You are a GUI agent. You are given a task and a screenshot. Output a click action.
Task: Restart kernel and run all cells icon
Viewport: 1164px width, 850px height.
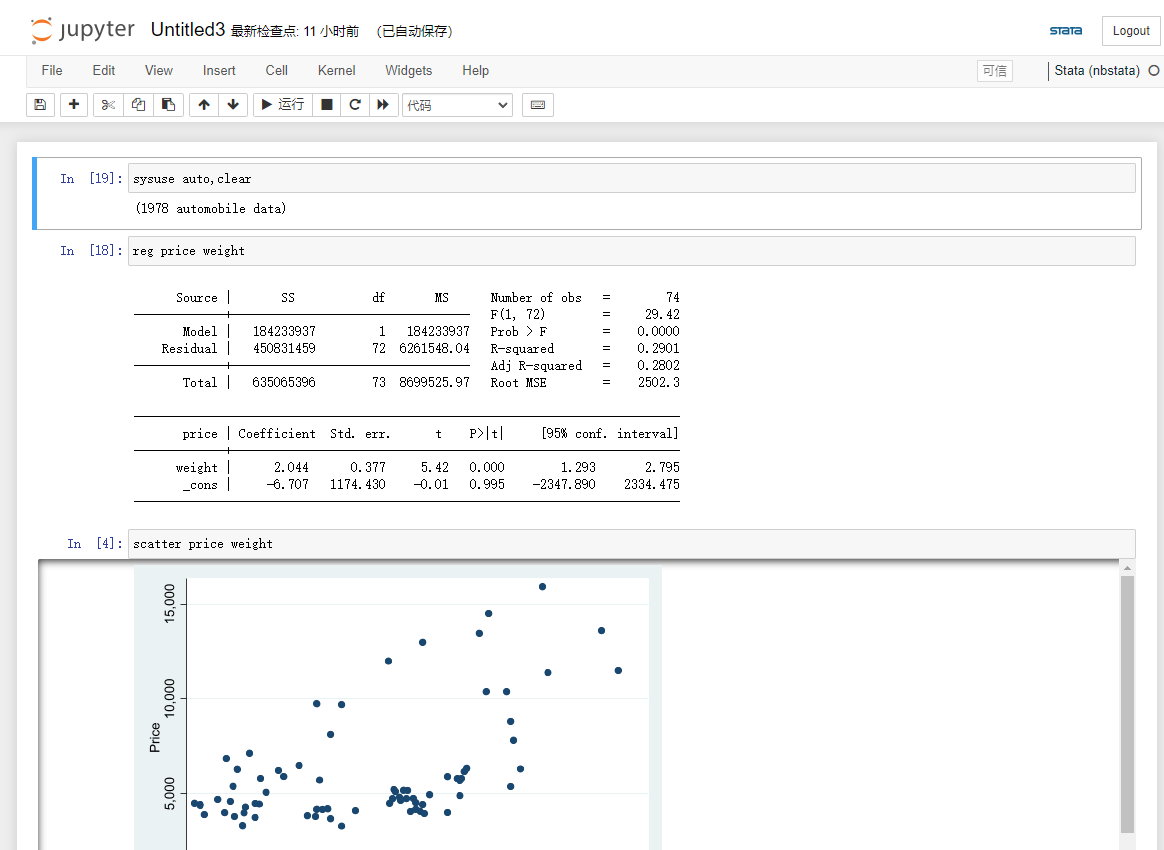(383, 105)
